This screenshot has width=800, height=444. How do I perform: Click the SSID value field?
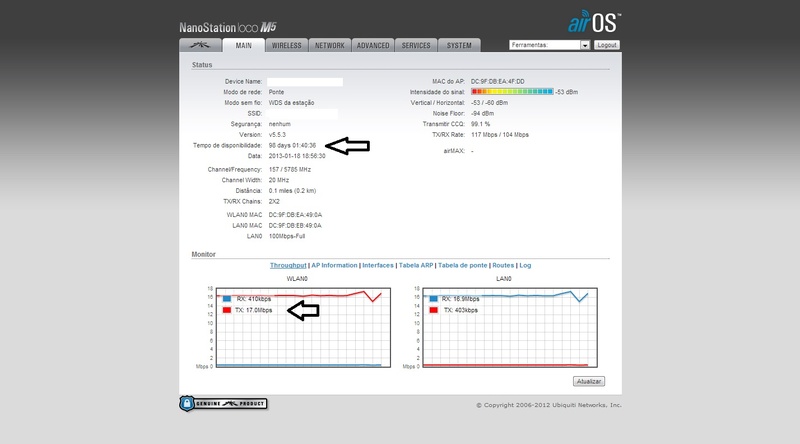click(302, 113)
